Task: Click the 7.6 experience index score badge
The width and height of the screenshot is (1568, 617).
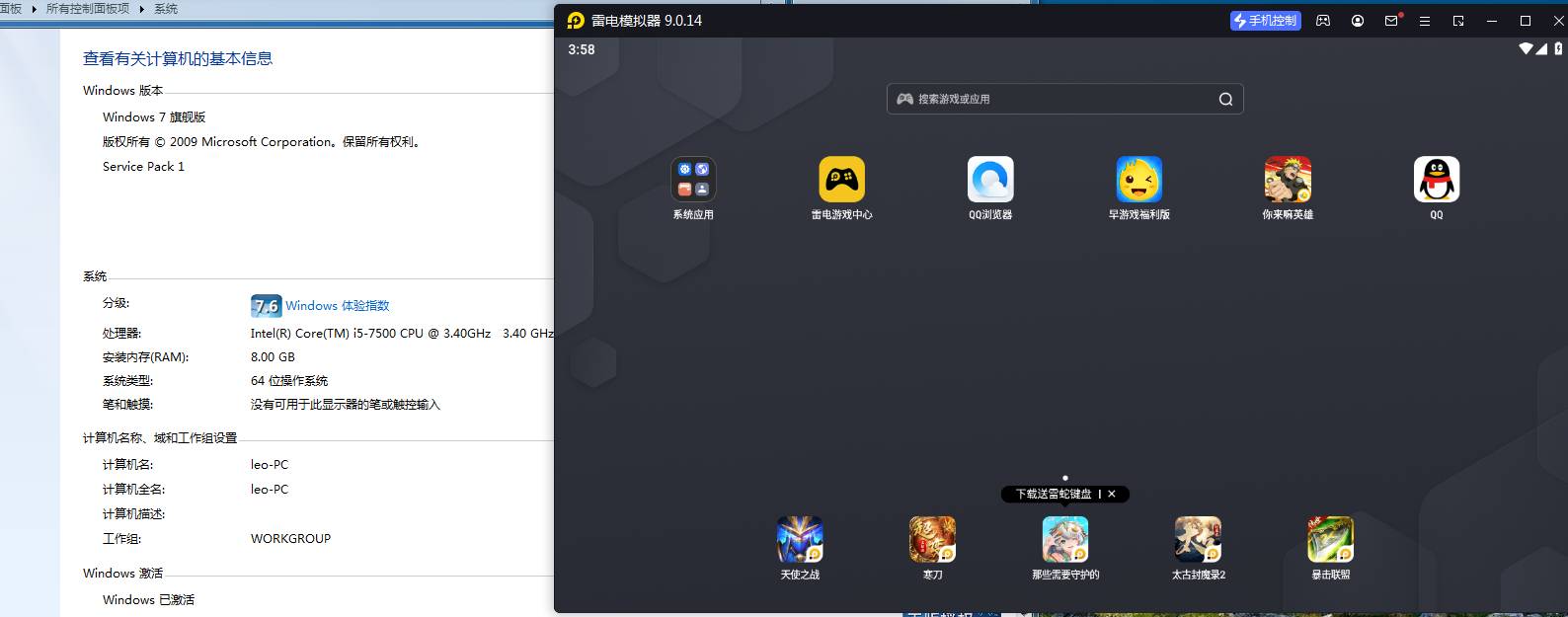Action: click(x=267, y=306)
